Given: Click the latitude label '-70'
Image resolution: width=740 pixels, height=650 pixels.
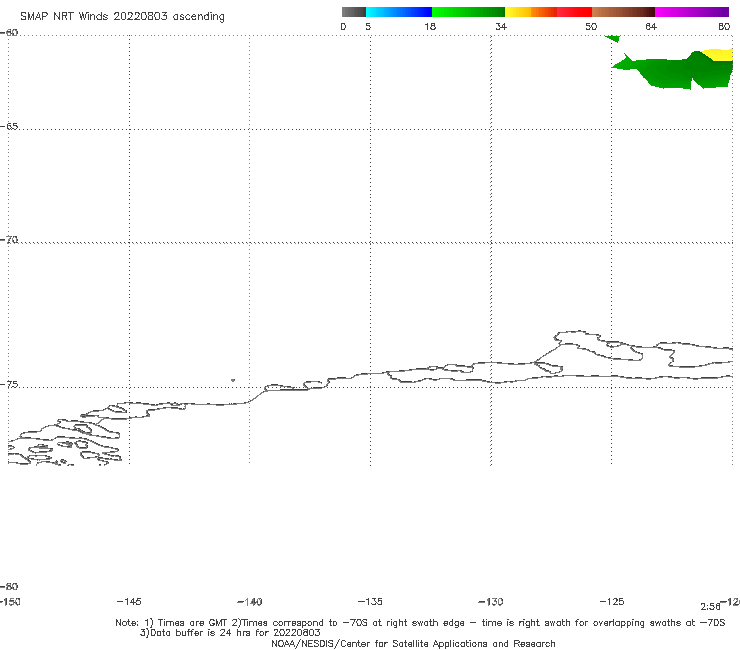Looking at the screenshot, I should 9,240.
